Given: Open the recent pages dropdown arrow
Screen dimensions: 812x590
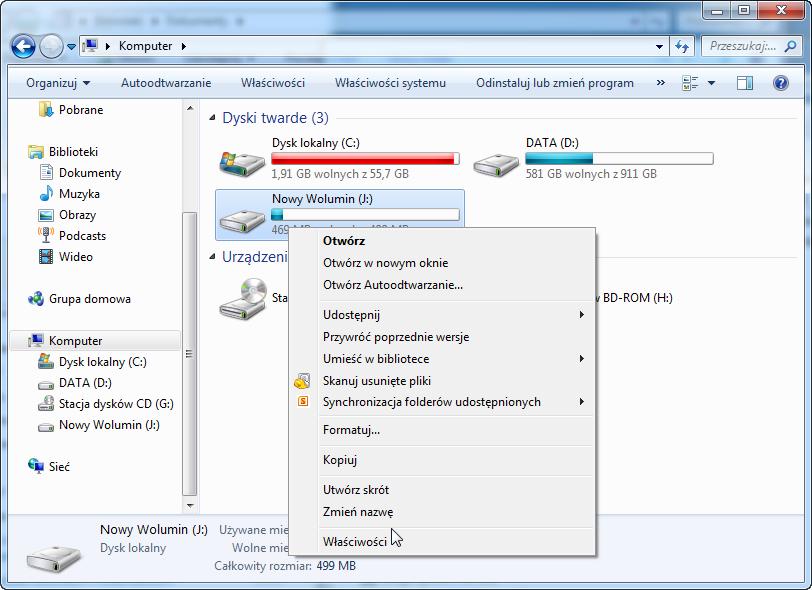Looking at the screenshot, I should click(x=71, y=47).
